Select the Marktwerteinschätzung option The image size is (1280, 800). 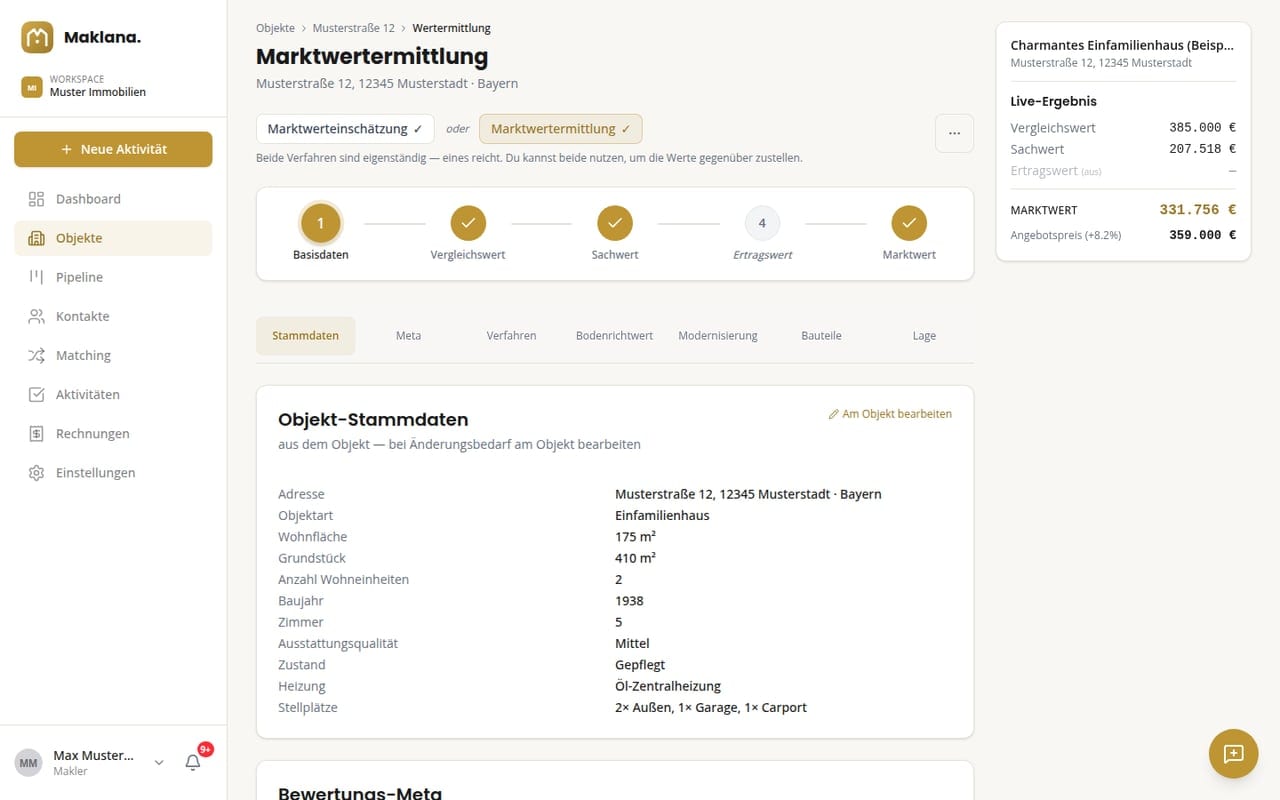[345, 129]
